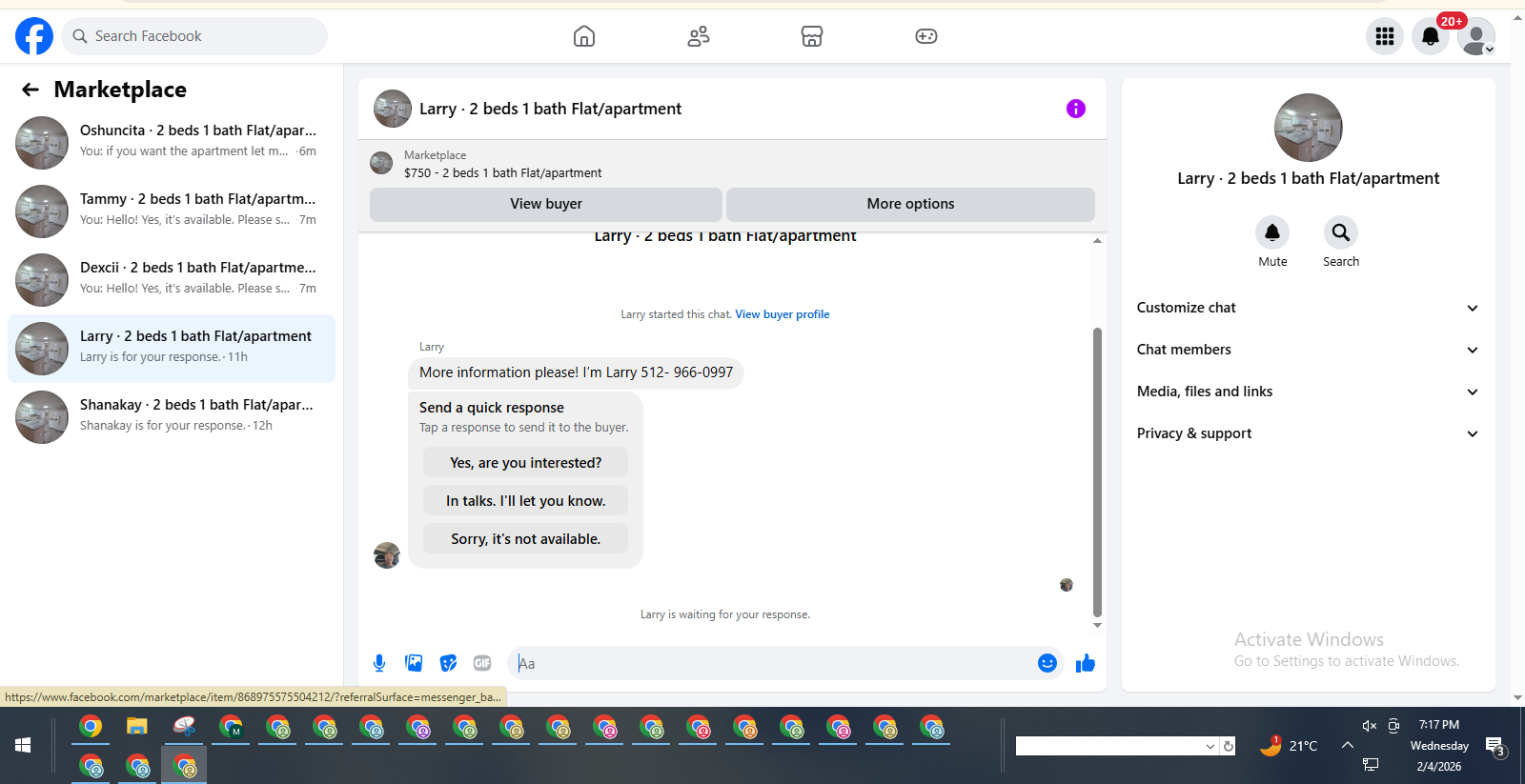Send a thumbs-up like
Screen dimensions: 1525x784
pos(1086,663)
